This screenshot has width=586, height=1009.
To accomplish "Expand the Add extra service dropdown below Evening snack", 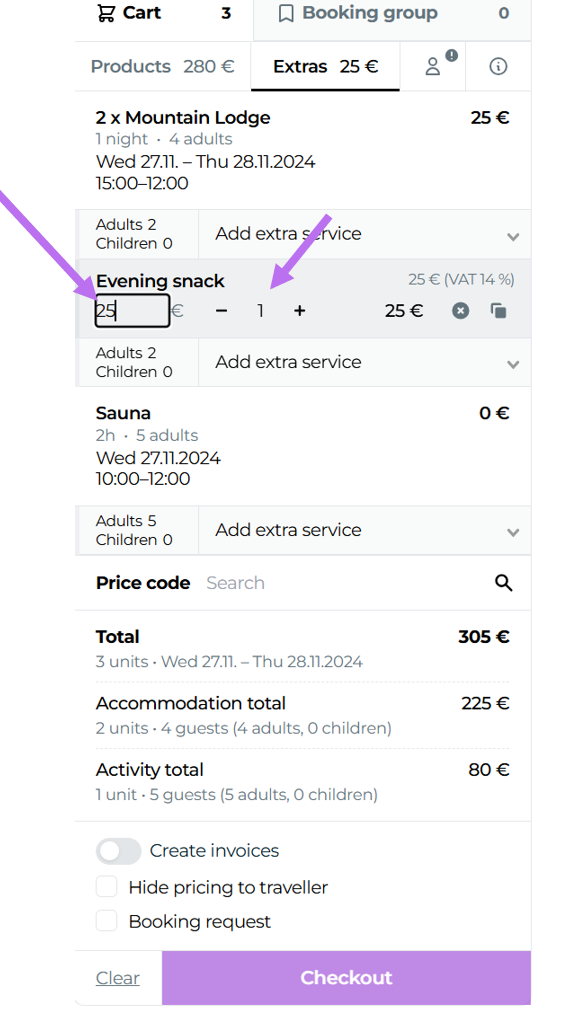I will pyautogui.click(x=365, y=362).
